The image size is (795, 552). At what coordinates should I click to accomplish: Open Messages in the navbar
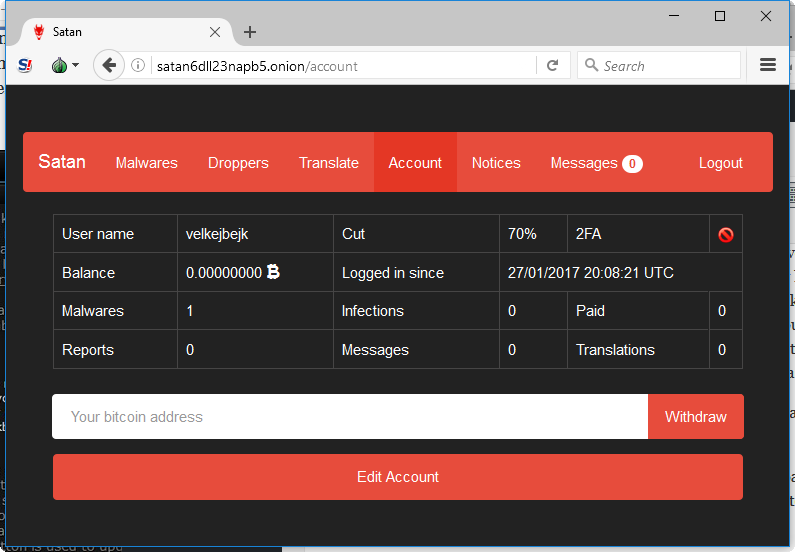point(584,163)
